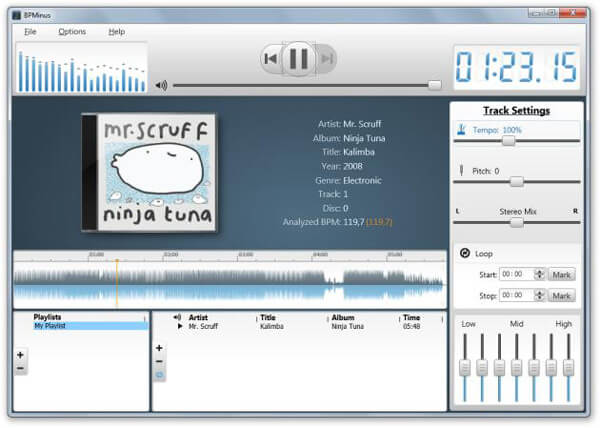
Task: Pause playback with the center pause button
Action: click(x=298, y=59)
